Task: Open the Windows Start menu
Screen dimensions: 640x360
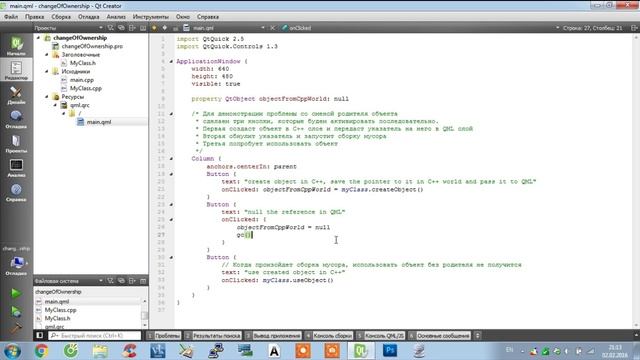Action: point(12,351)
